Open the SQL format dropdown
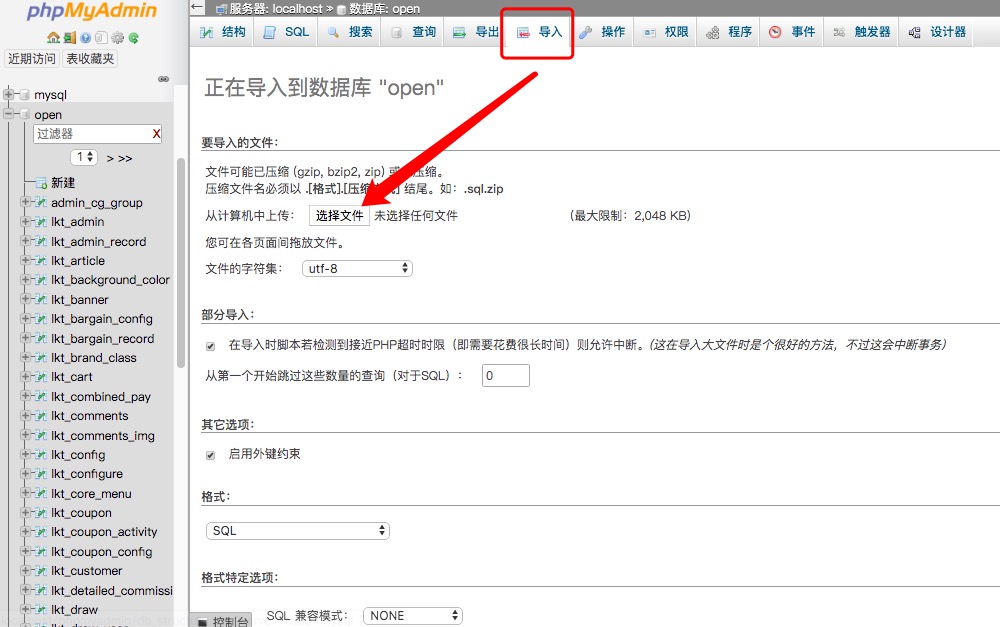This screenshot has width=1000, height=627. click(298, 531)
